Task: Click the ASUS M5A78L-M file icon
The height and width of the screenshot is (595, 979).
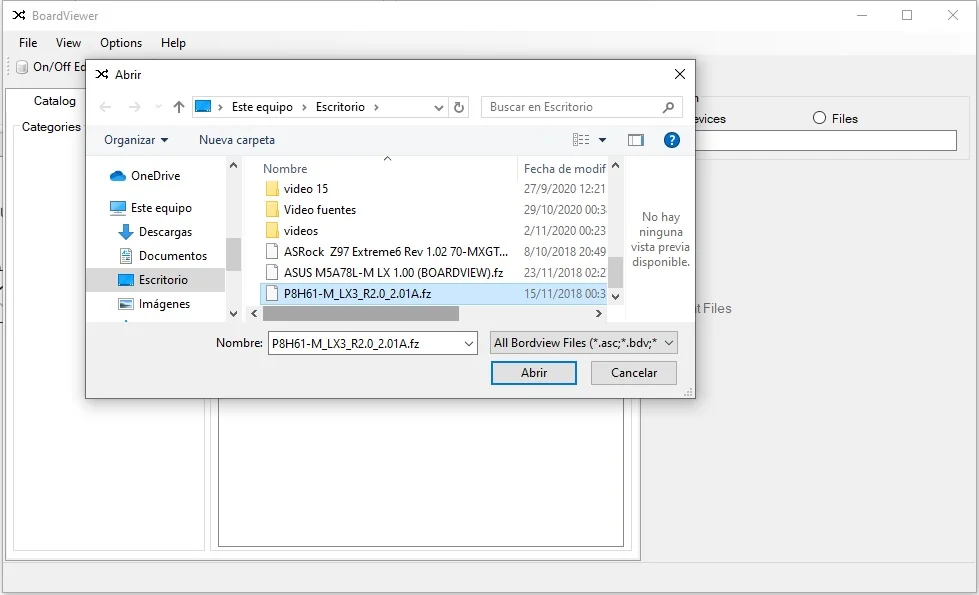Action: click(272, 272)
